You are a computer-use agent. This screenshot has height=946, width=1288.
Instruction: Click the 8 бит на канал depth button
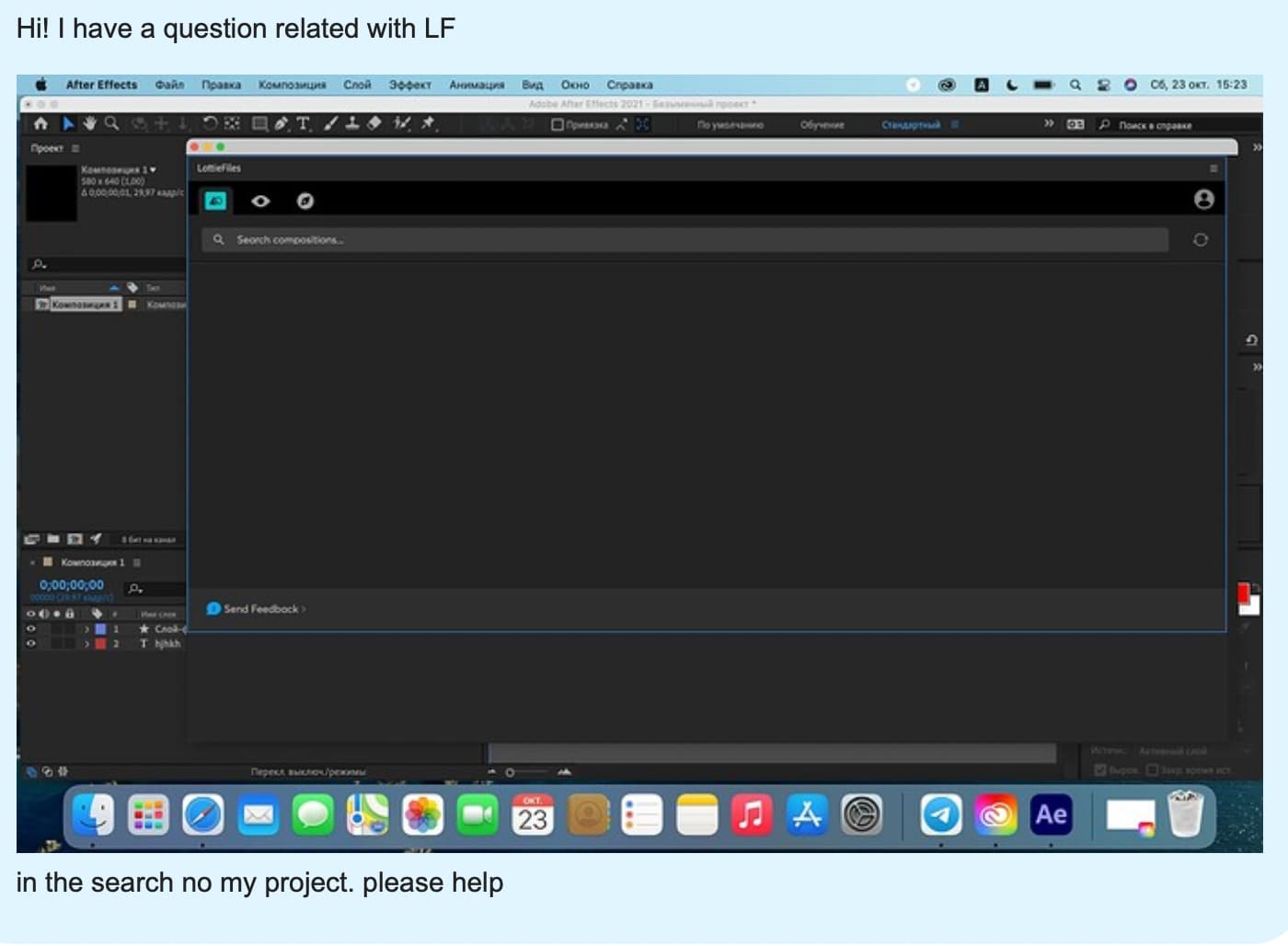pyautogui.click(x=148, y=540)
